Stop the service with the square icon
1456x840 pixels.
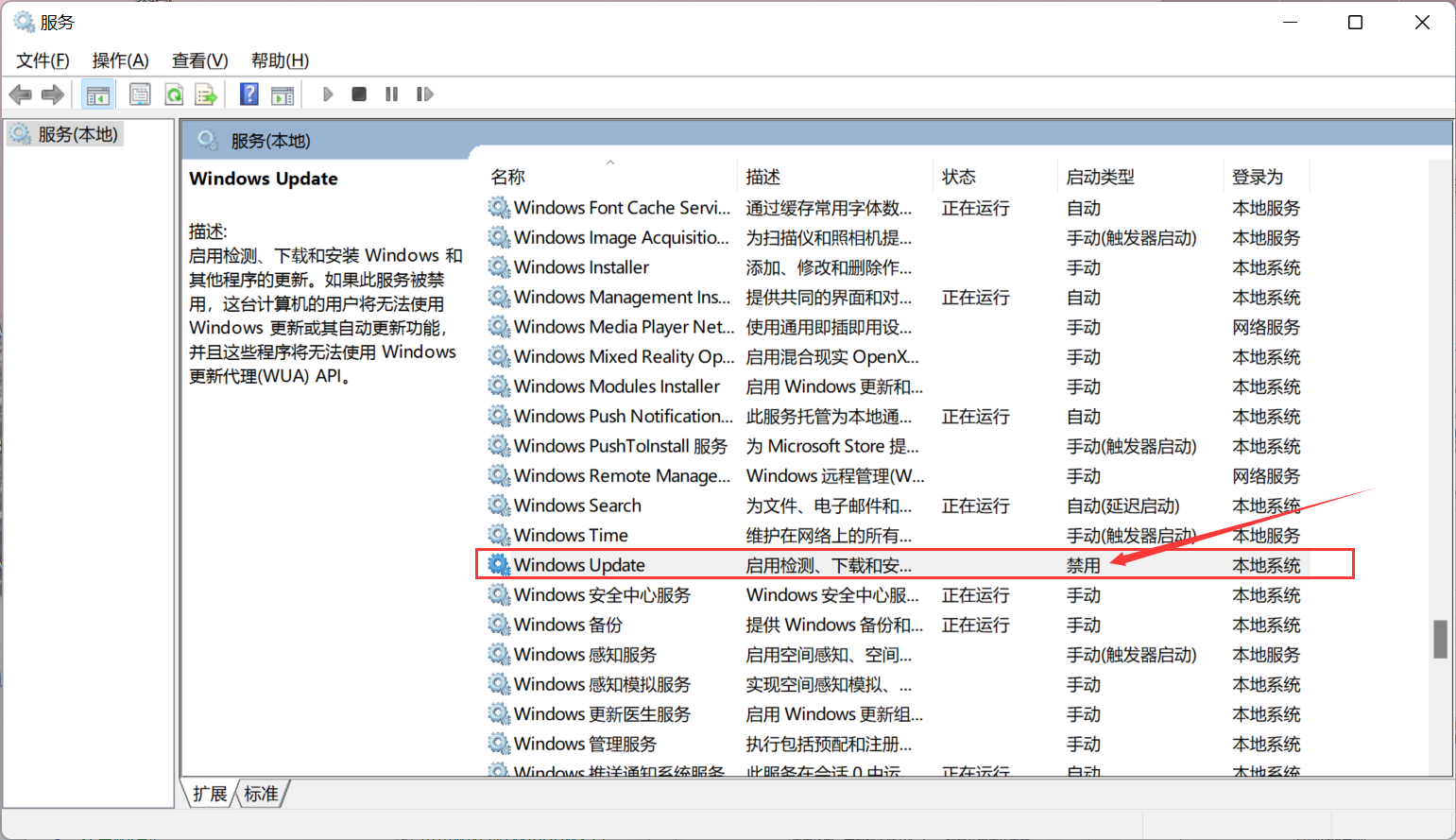click(x=359, y=94)
